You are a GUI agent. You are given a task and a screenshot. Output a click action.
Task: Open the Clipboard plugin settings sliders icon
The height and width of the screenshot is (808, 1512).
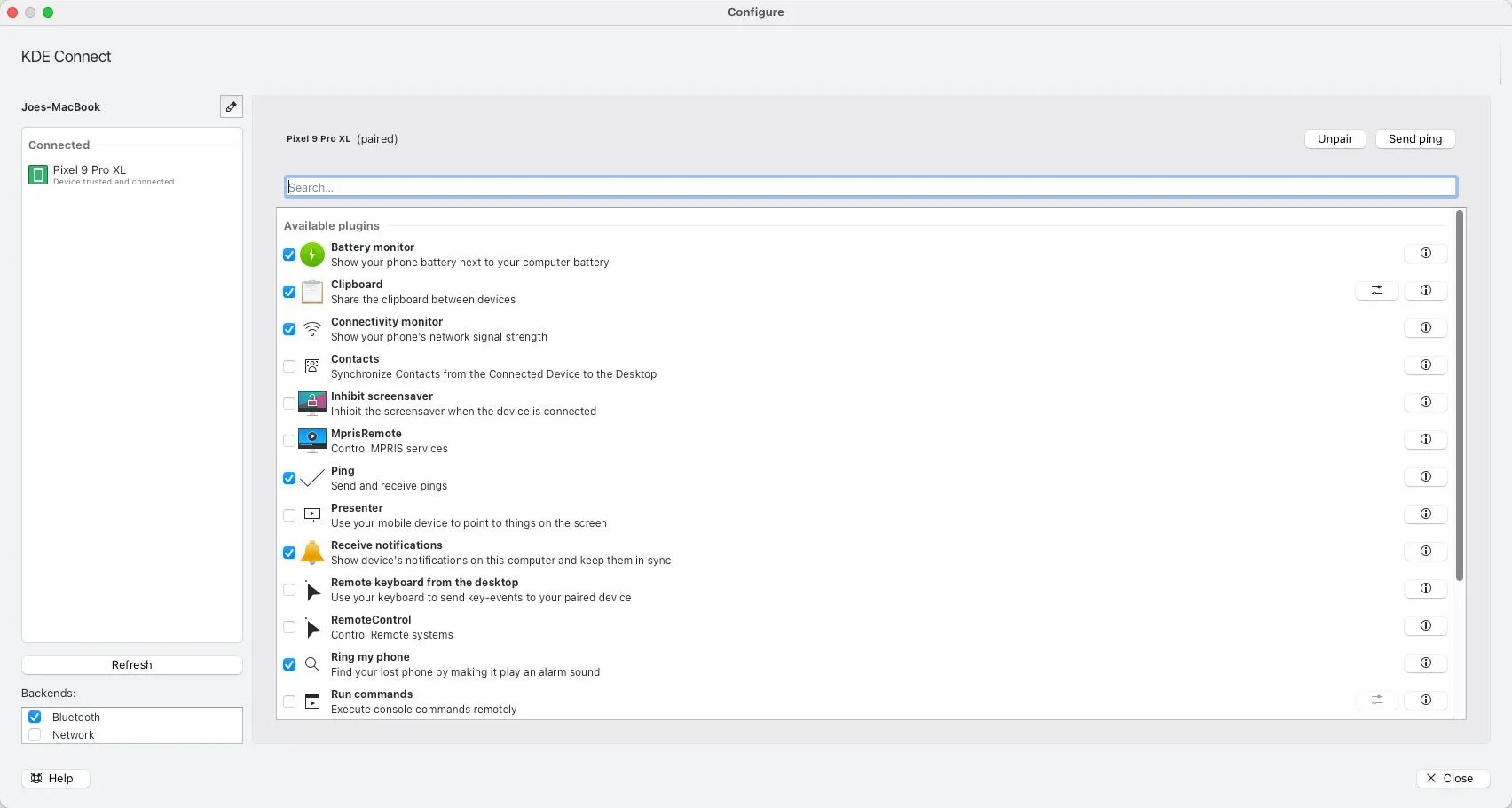pyautogui.click(x=1376, y=290)
